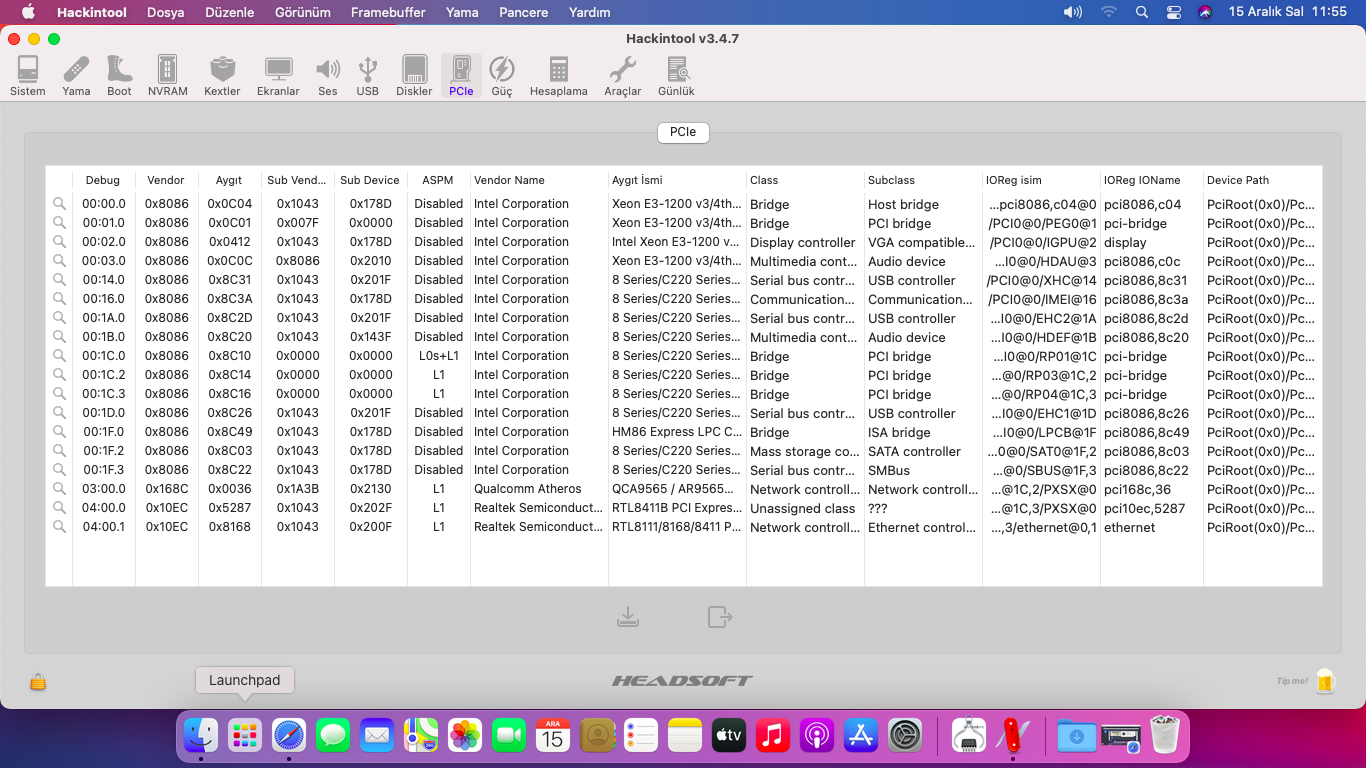Open the Görünüm menu
Screen dimensions: 1366x768
click(302, 12)
